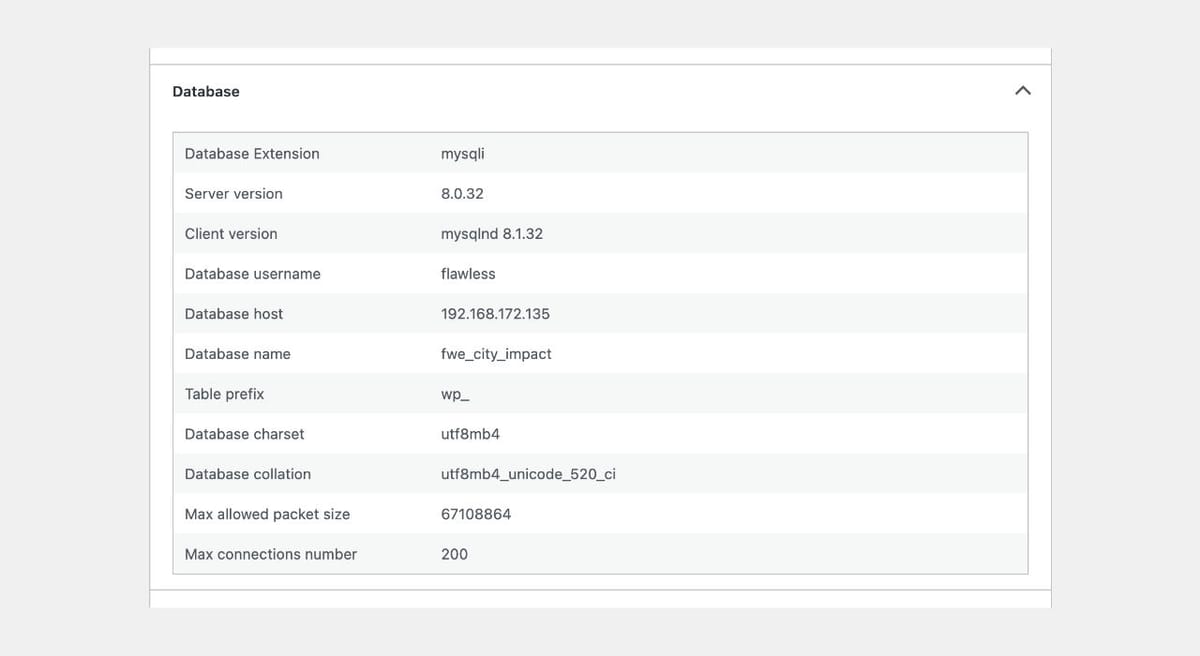Click the Database section header
The width and height of the screenshot is (1200, 656).
coord(206,91)
